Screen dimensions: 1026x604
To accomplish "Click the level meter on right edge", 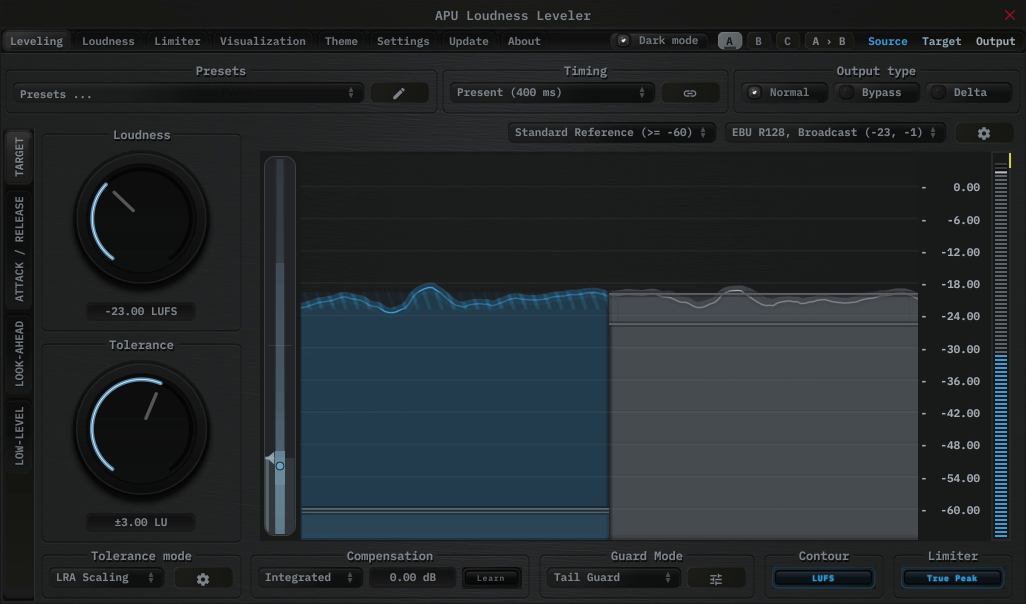I will [1000, 346].
